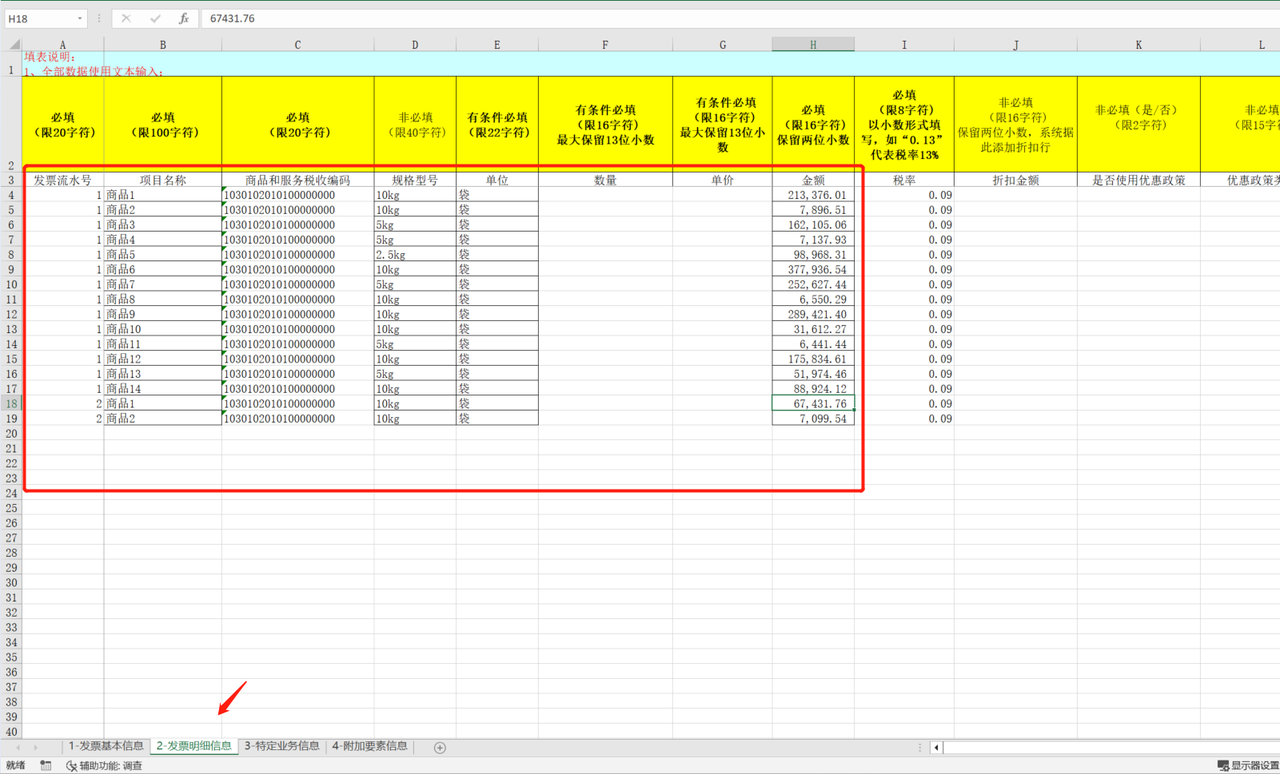Image resolution: width=1280 pixels, height=774 pixels.
Task: Switch to 1-发票基本信息 sheet tab
Action: 106,746
